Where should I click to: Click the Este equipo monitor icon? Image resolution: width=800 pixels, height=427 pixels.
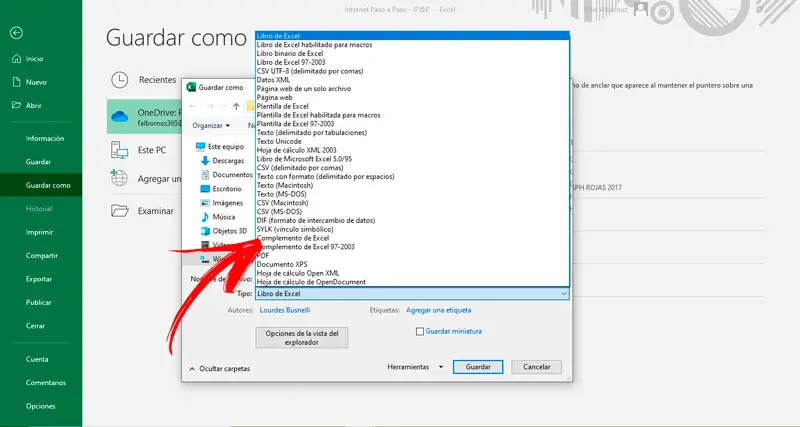tap(201, 147)
